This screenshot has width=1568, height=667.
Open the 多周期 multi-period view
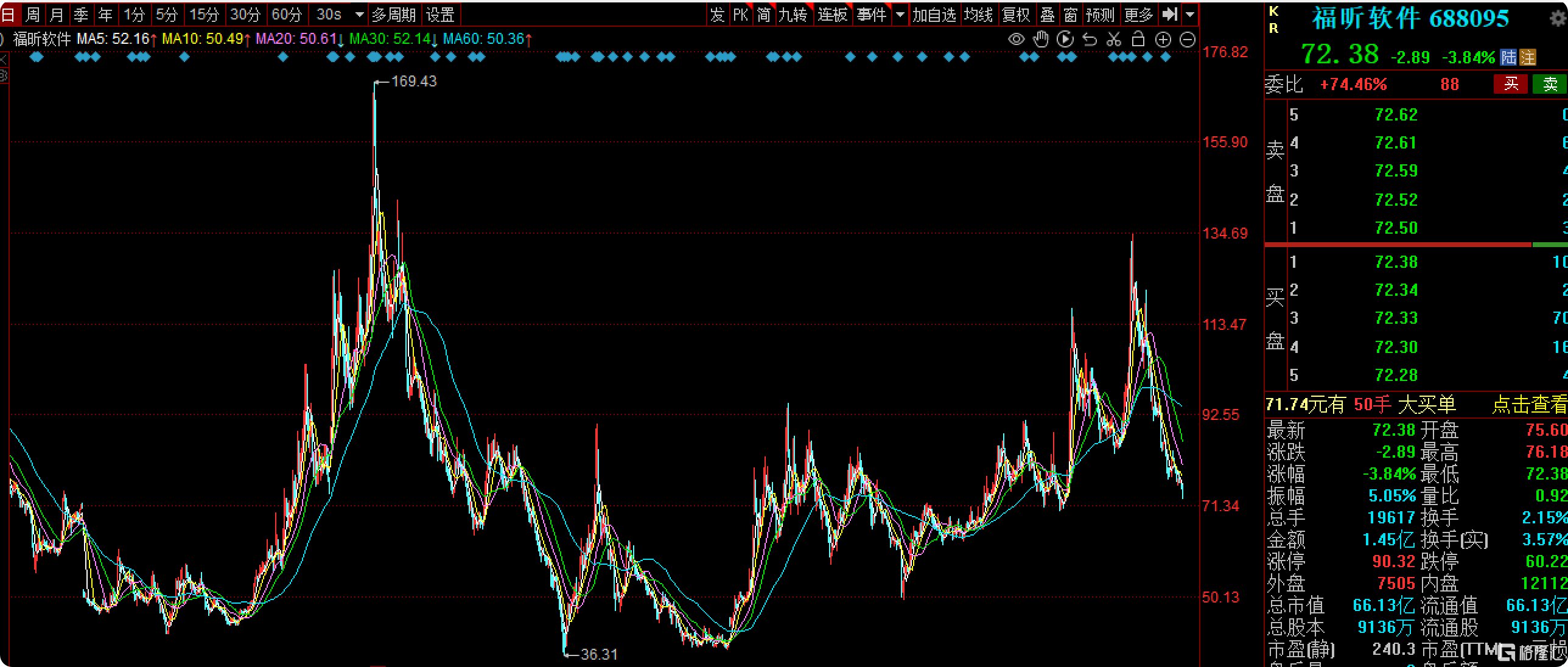coord(394,14)
